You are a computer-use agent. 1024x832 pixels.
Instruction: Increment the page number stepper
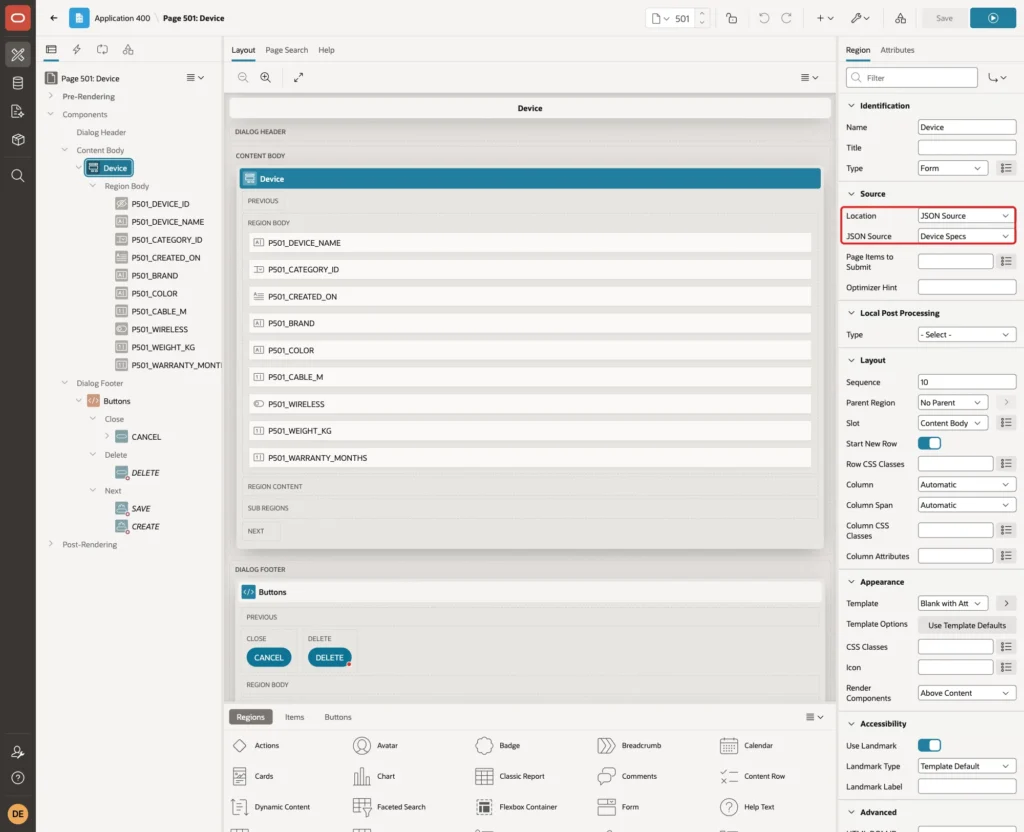701,14
